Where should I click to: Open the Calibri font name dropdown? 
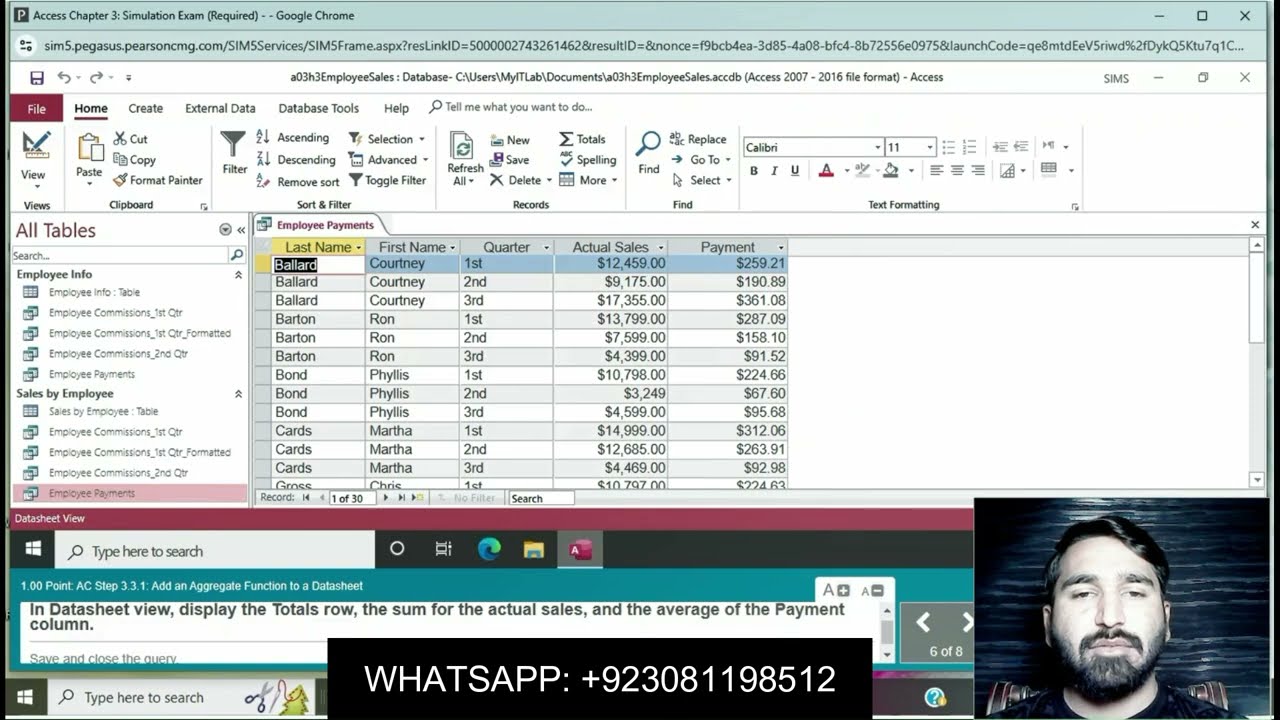(x=878, y=148)
